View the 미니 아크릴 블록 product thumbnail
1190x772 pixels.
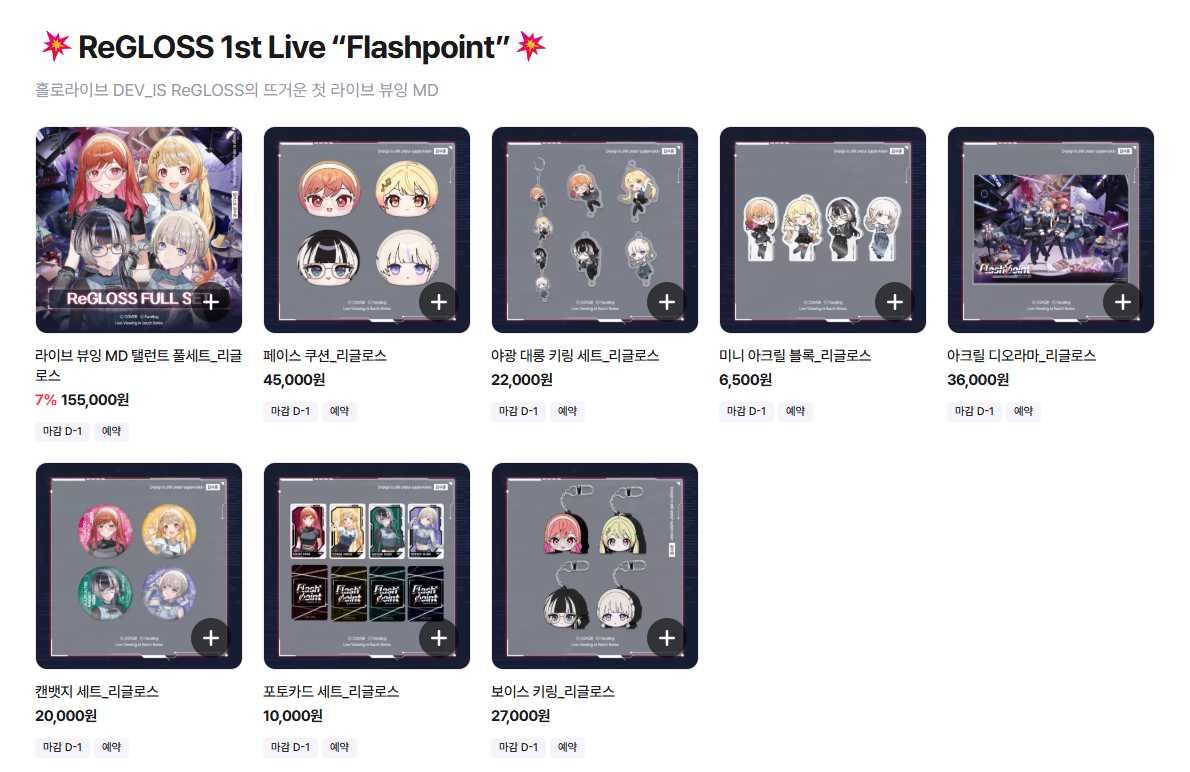point(823,230)
